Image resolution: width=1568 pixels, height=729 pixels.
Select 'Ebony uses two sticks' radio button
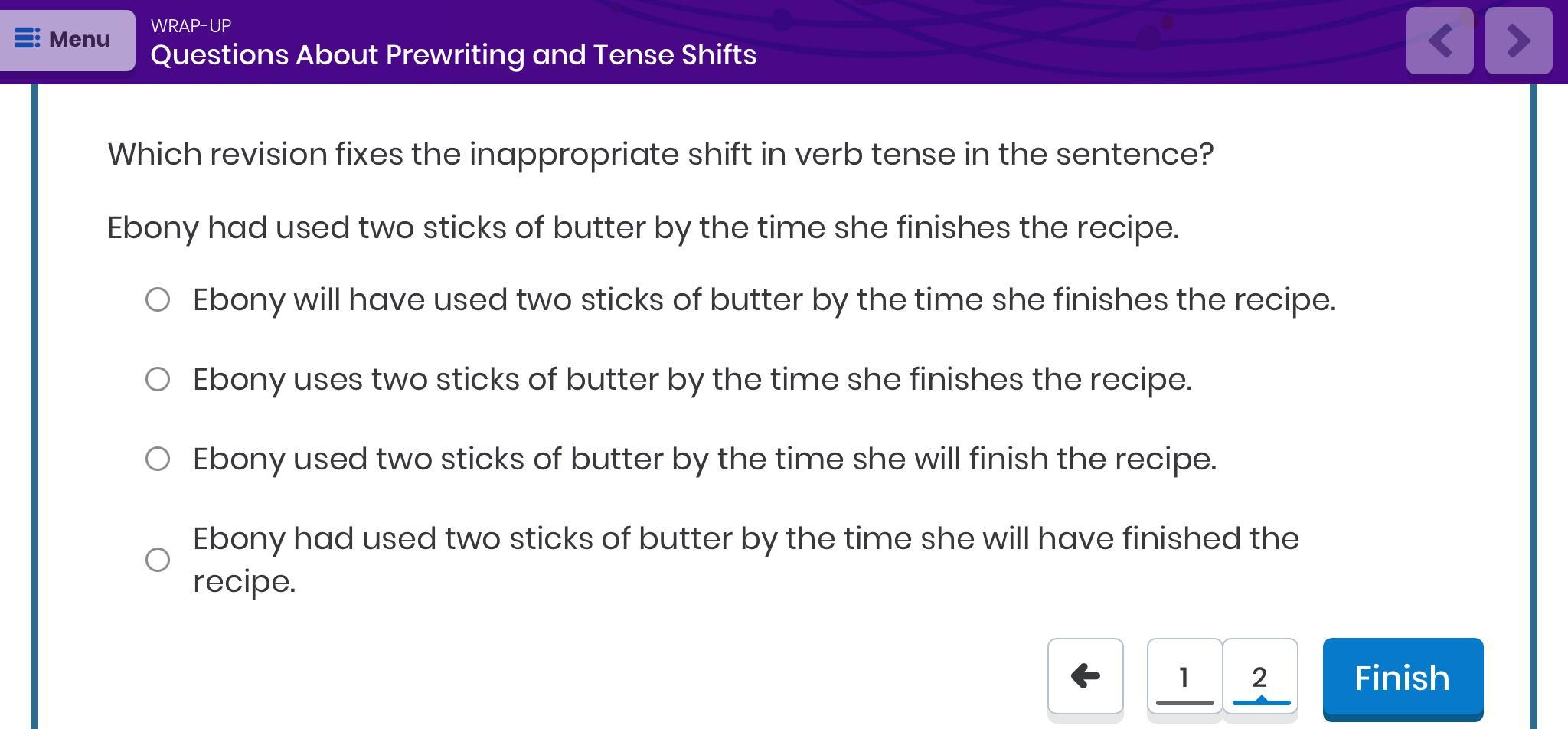pos(158,379)
